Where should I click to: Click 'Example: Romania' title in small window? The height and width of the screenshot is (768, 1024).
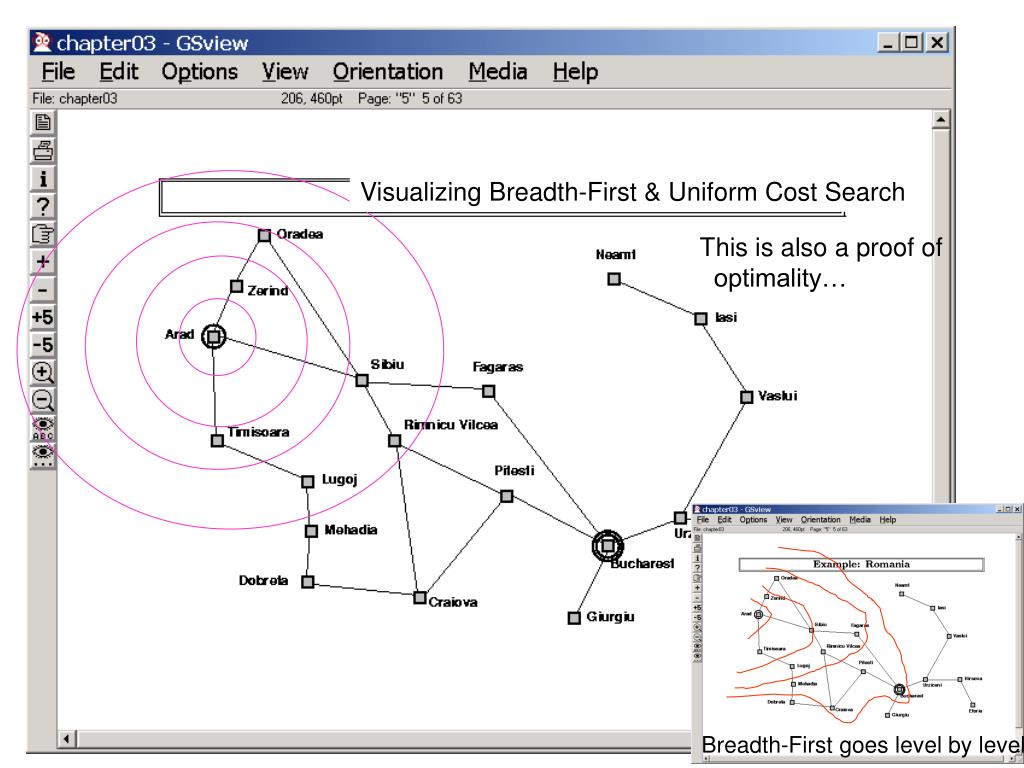[x=861, y=564]
